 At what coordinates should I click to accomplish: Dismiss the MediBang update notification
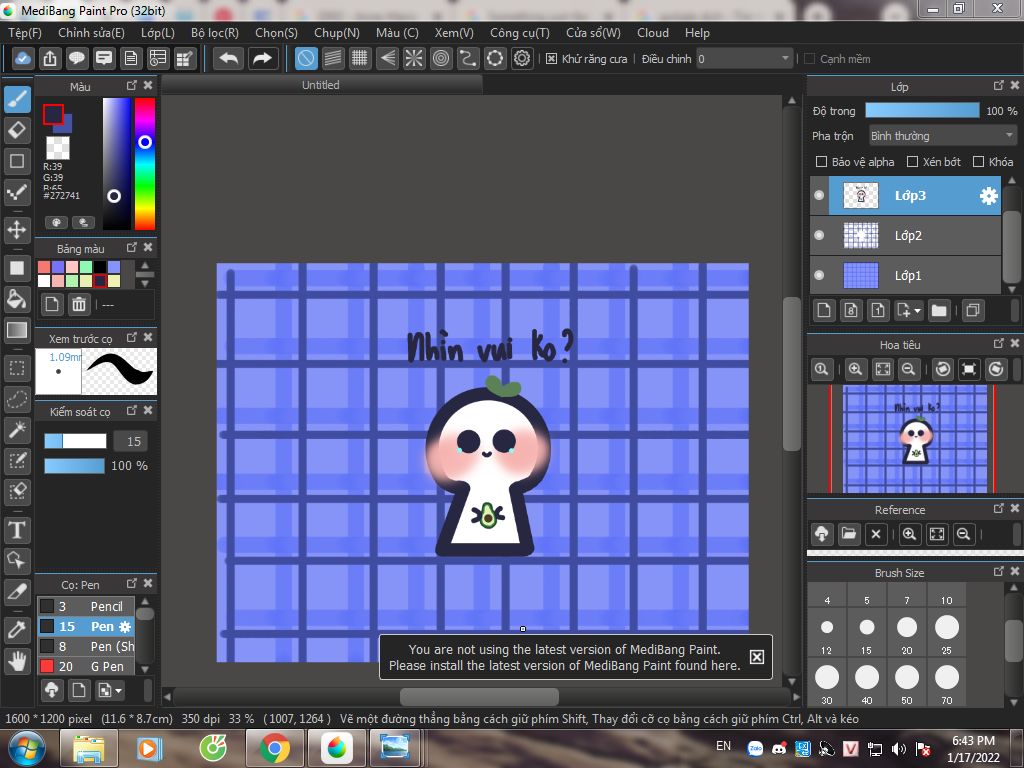(756, 657)
